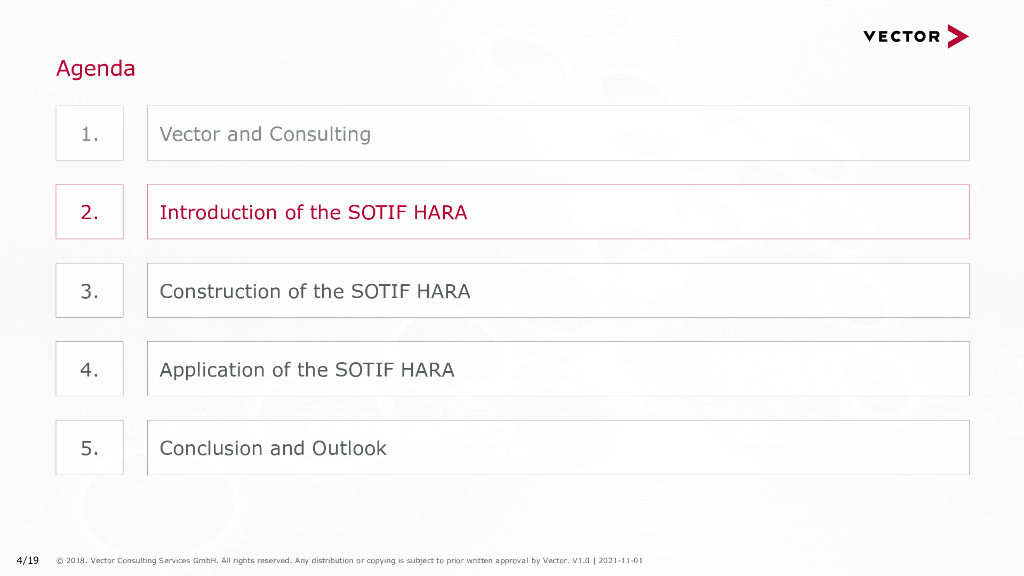Choose the number box labeled 4.
The width and height of the screenshot is (1024, 576).
coord(90,369)
